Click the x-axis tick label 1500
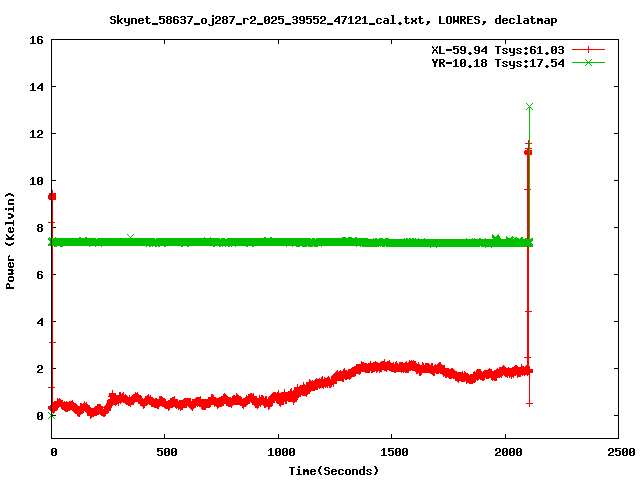Screen dimensions: 640x480 [394, 452]
